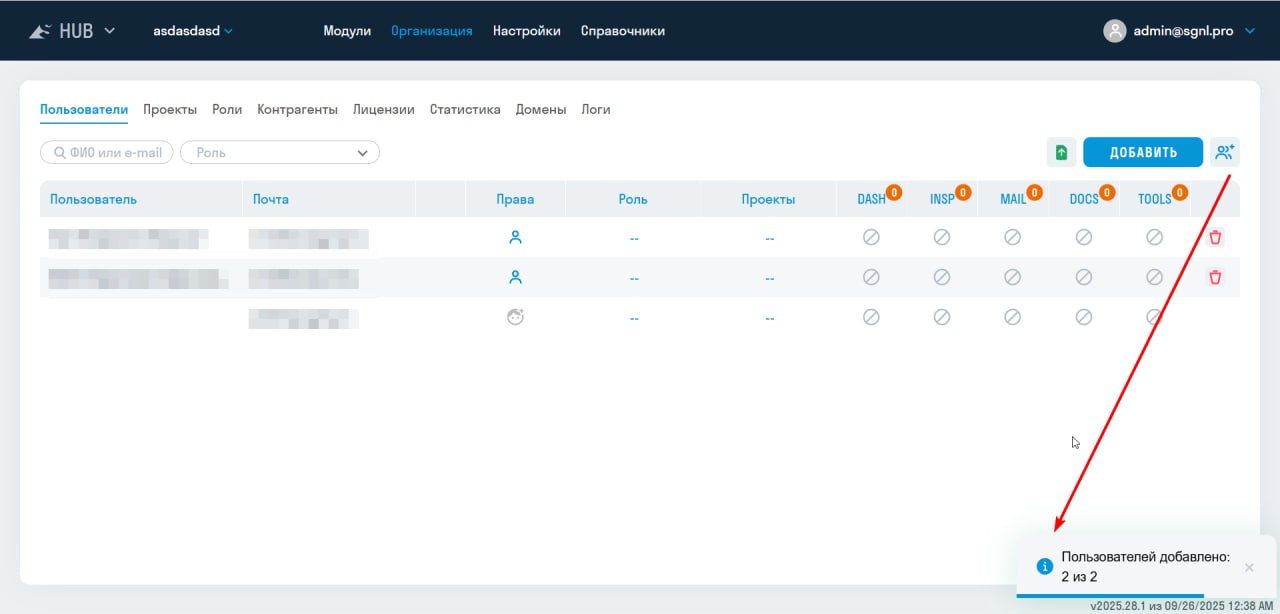Image resolution: width=1280 pixels, height=614 pixels.
Task: Click the Роль column header in table
Action: pos(633,199)
